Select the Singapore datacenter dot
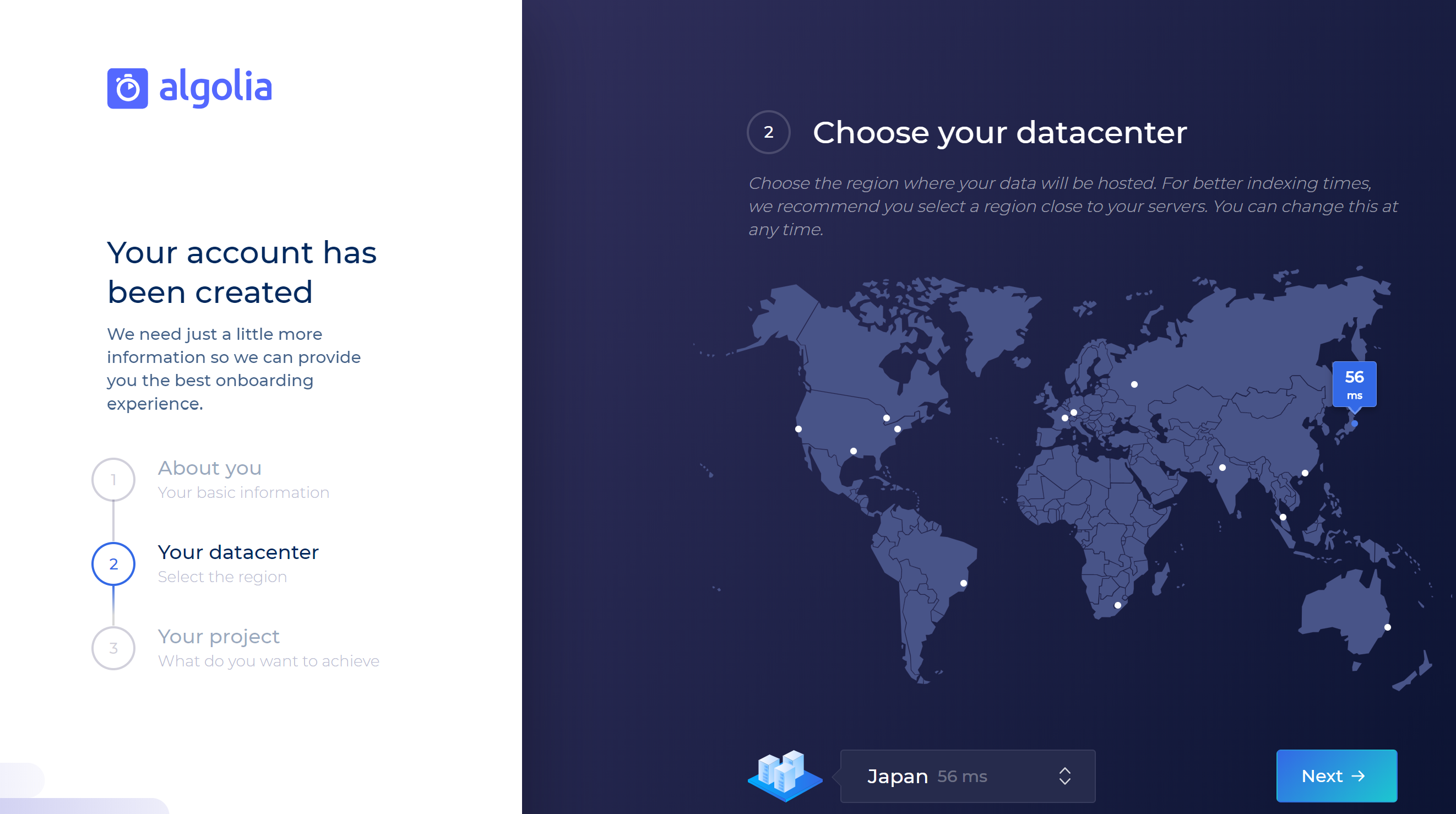1456x814 pixels. pyautogui.click(x=1283, y=517)
